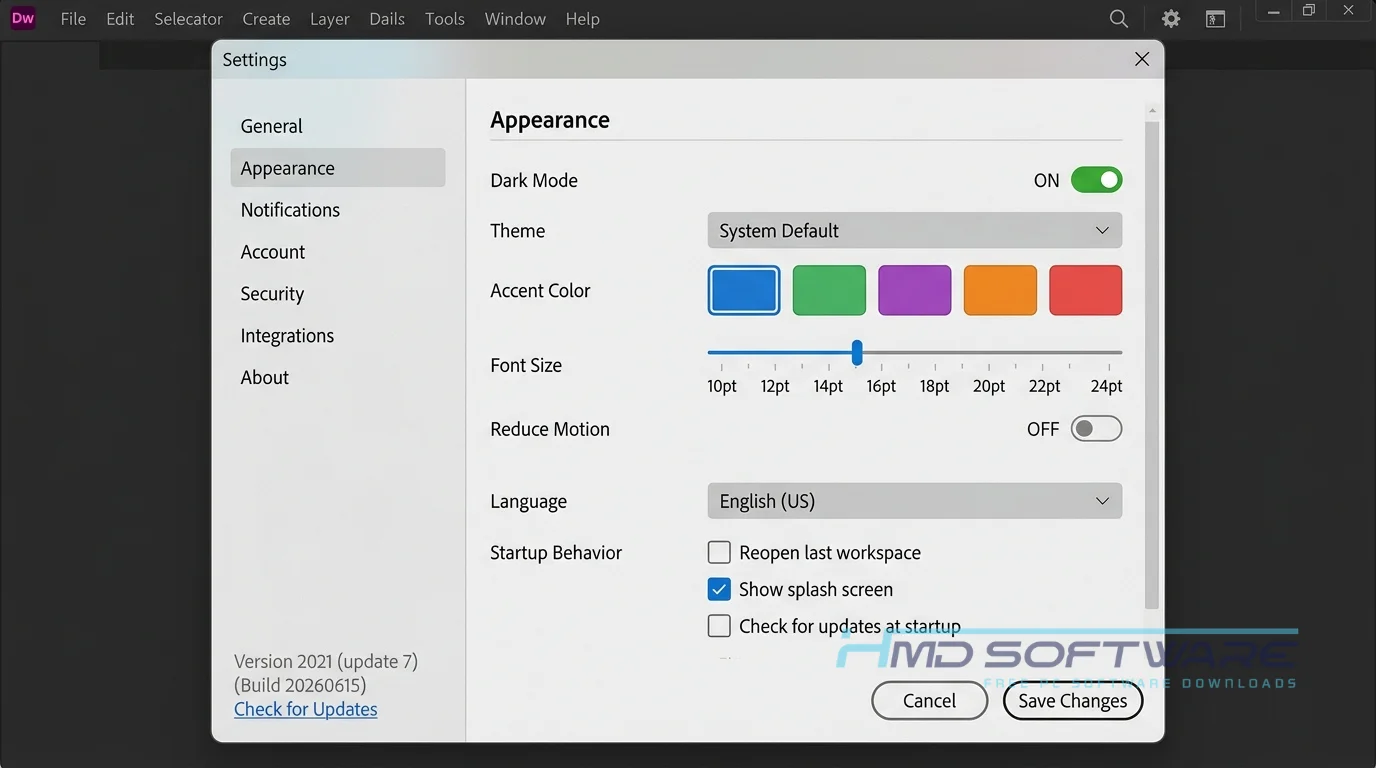Open the Dails menu

point(387,19)
